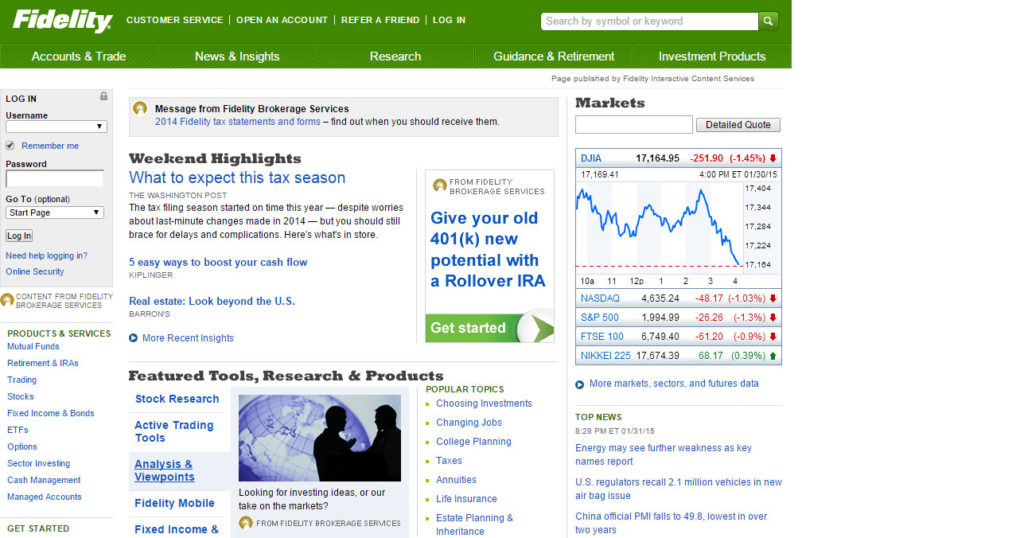Open the Stocks sidebar link
This screenshot has height=538, width=1024.
click(20, 396)
